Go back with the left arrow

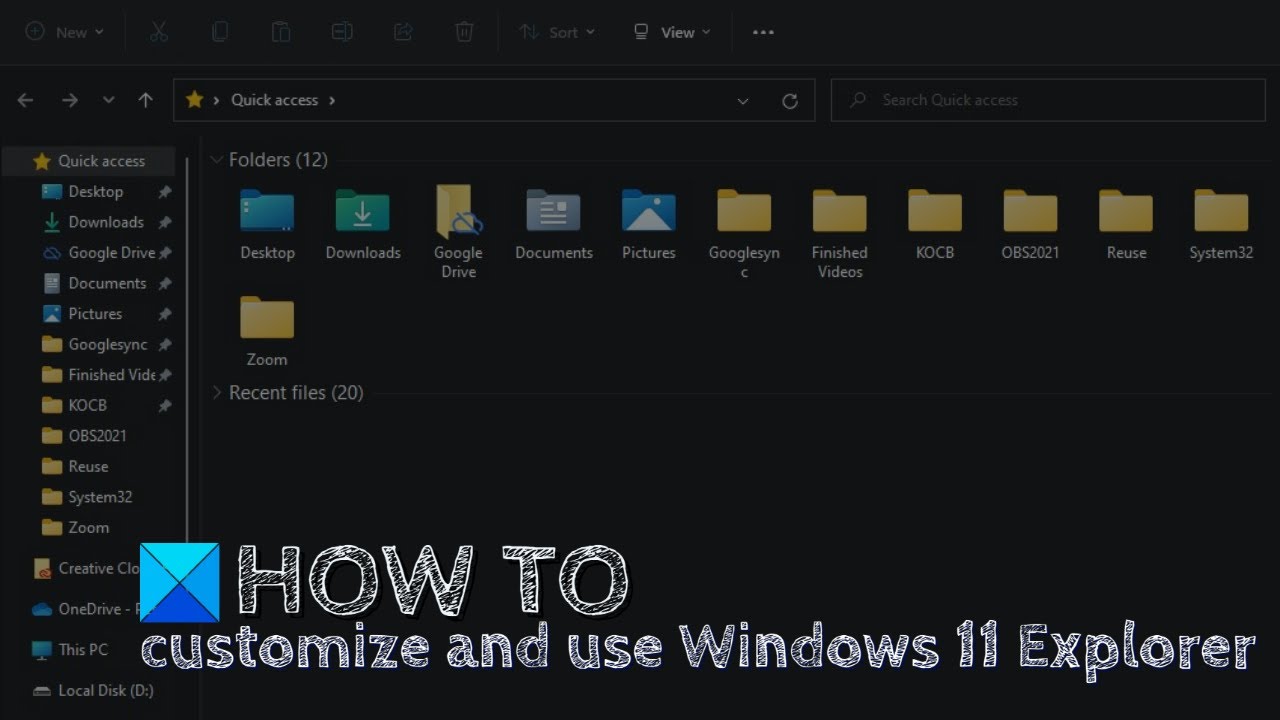coord(25,100)
